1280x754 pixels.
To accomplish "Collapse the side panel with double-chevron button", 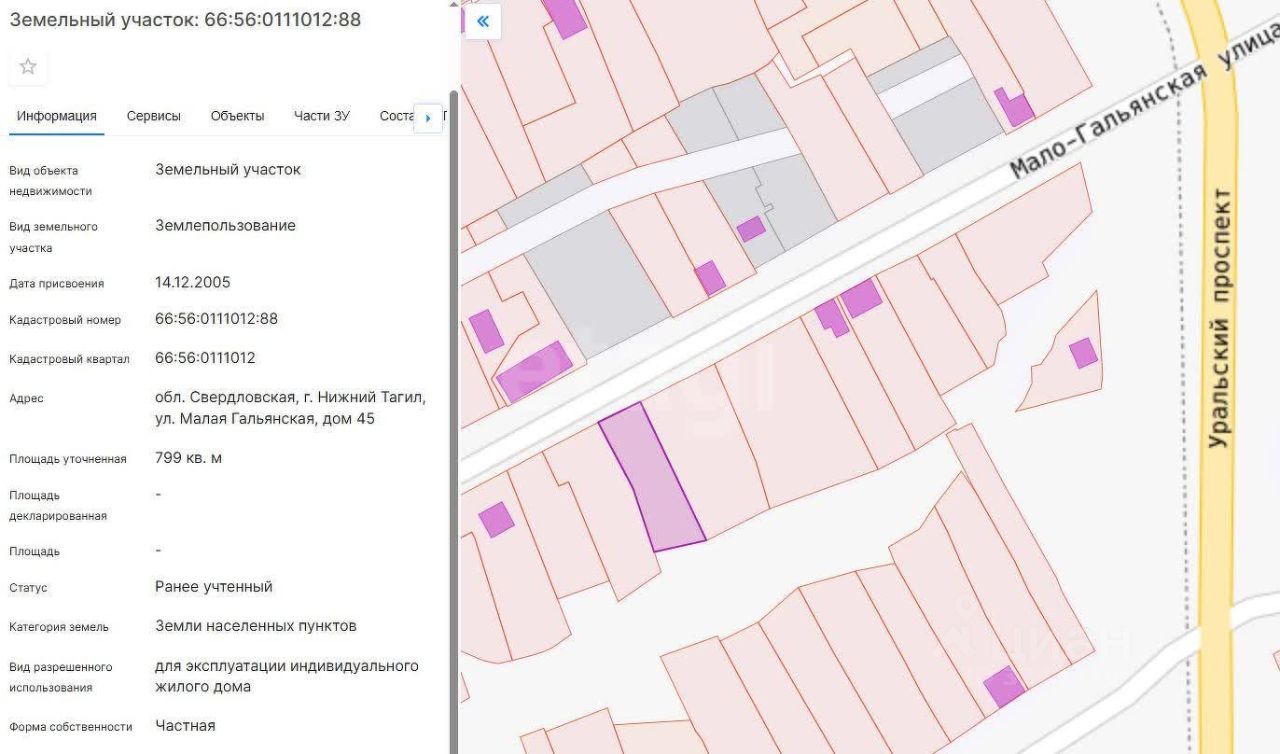I will pos(483,21).
